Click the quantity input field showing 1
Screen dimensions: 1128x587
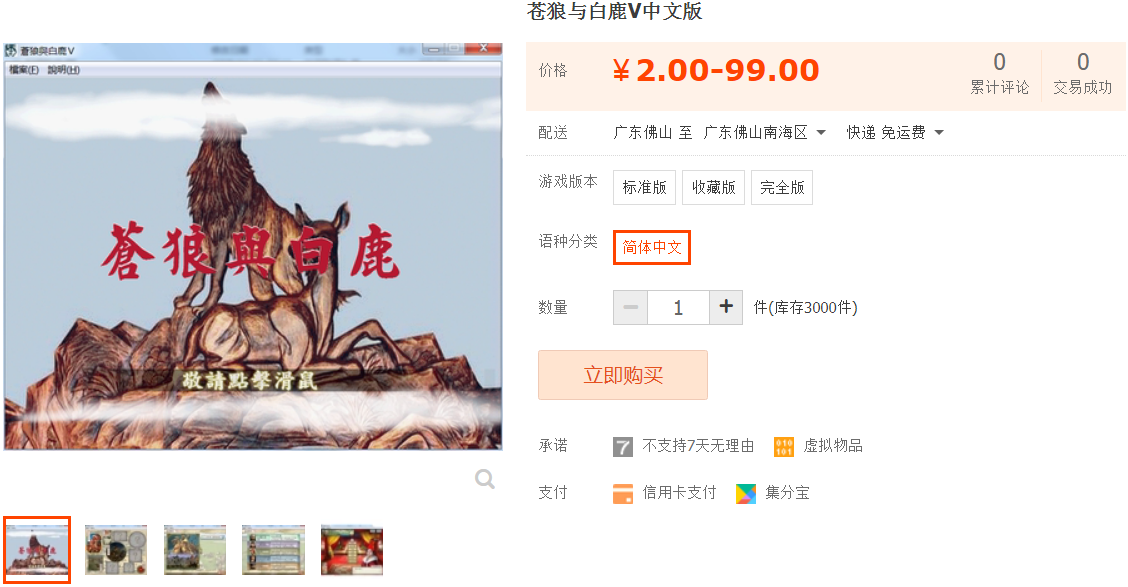coord(678,307)
